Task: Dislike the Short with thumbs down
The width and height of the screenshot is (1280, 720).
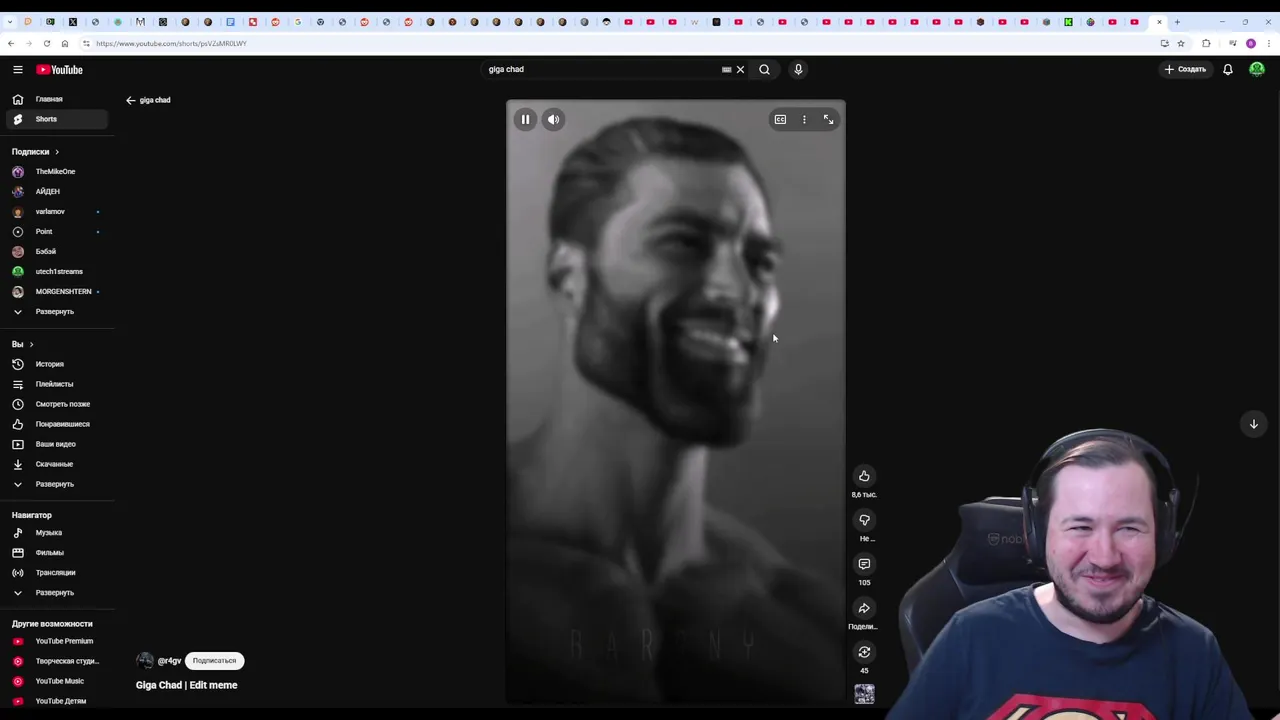Action: [x=864, y=520]
